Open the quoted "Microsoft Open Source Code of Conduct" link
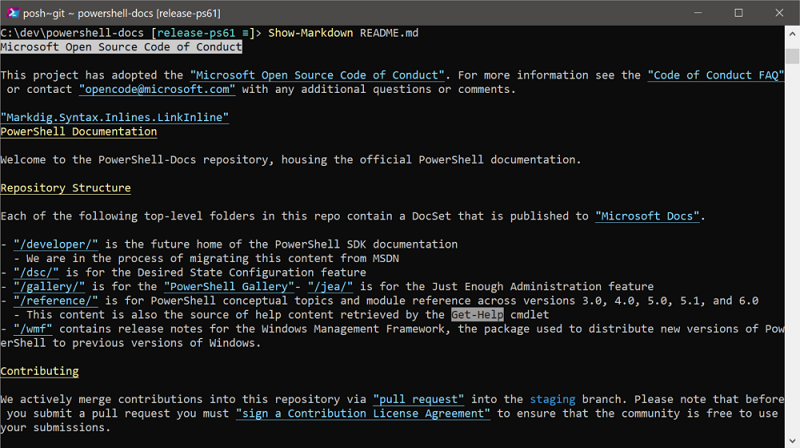The height and width of the screenshot is (448, 800). click(x=318, y=75)
